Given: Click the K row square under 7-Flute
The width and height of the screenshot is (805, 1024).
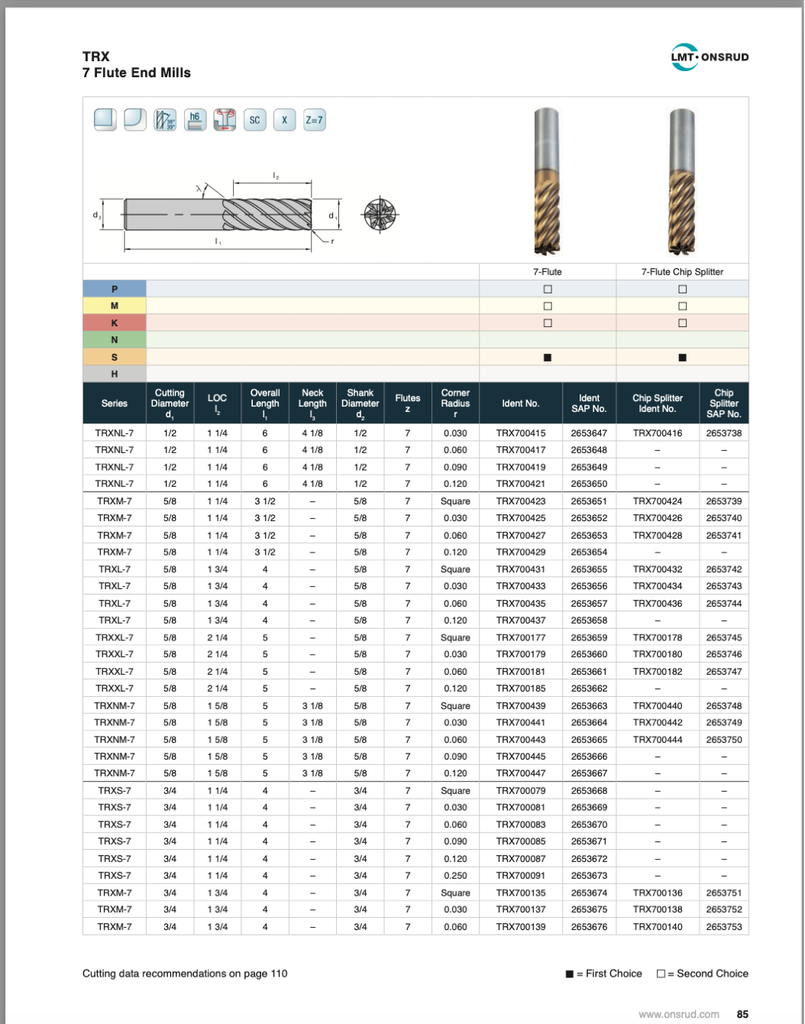Looking at the screenshot, I should [548, 323].
